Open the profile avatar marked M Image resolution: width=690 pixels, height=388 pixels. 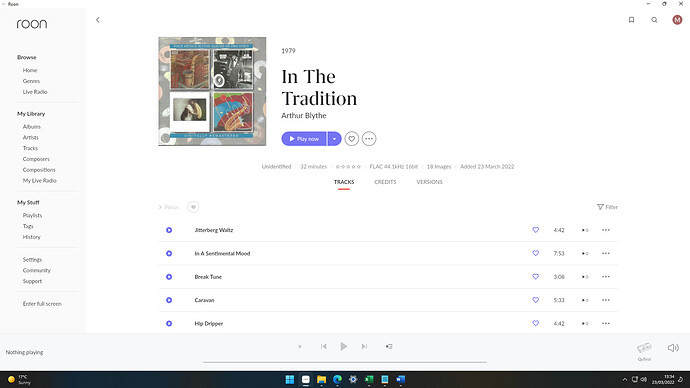pos(677,20)
